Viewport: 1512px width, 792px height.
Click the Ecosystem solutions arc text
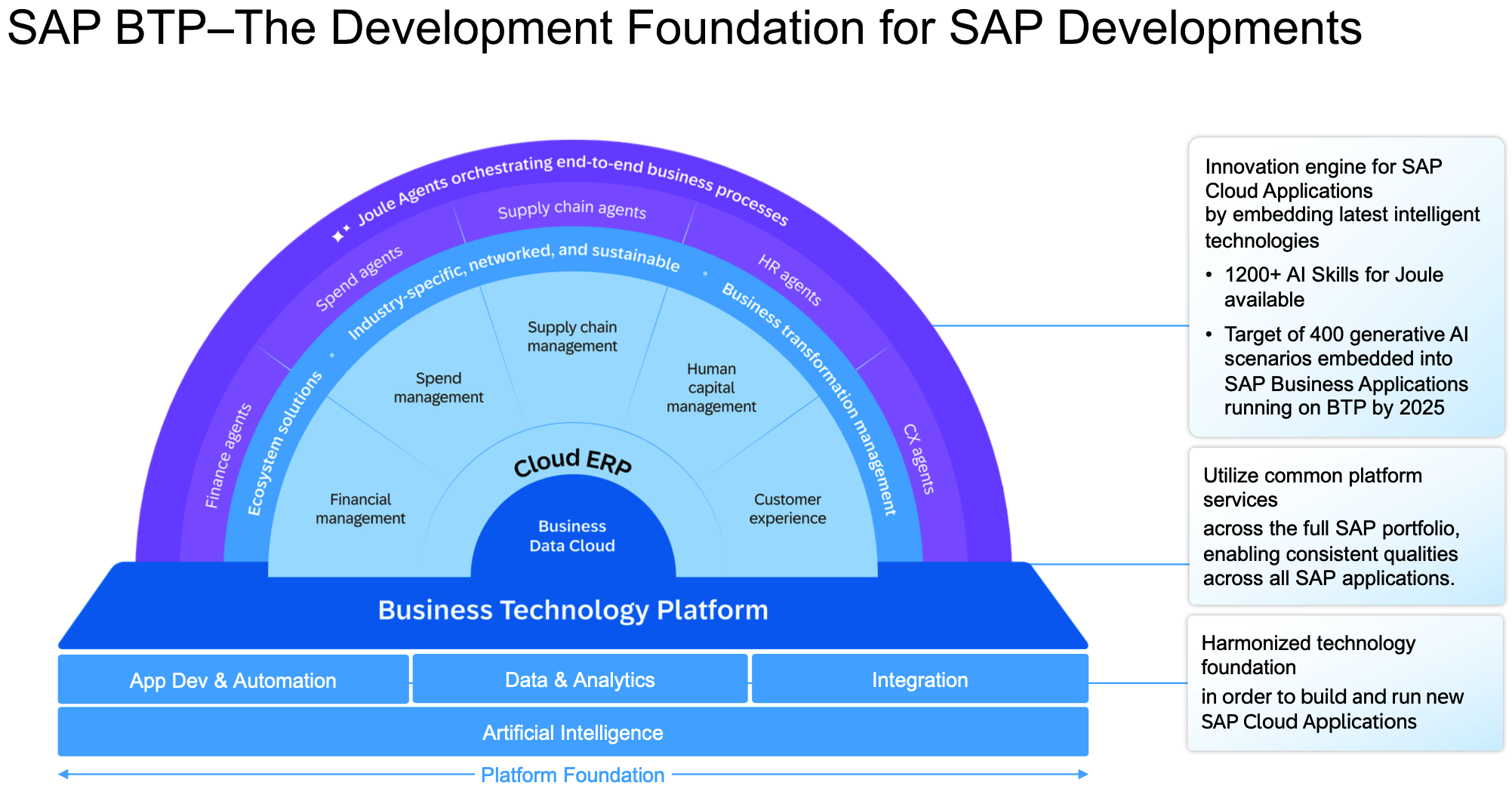click(x=285, y=443)
